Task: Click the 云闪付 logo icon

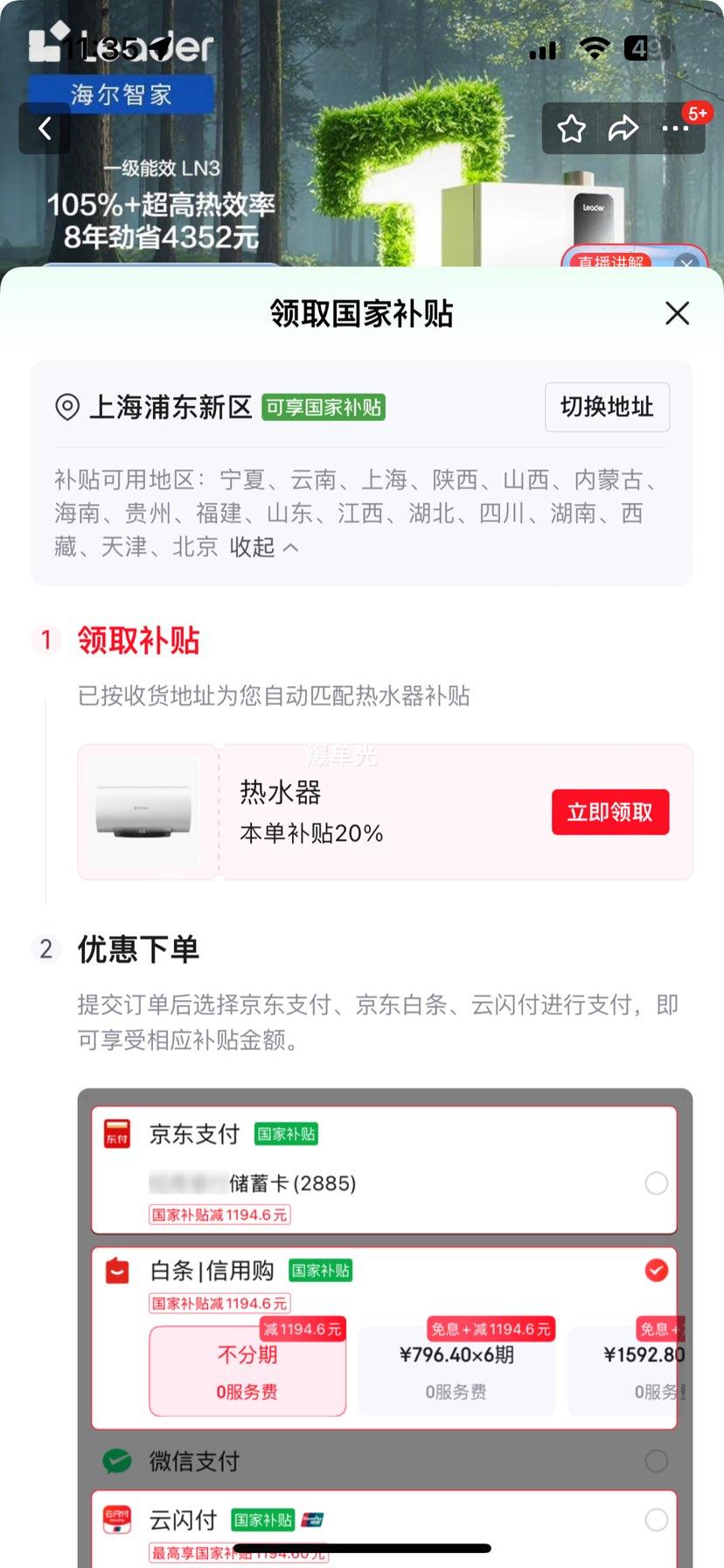Action: pos(117,1521)
